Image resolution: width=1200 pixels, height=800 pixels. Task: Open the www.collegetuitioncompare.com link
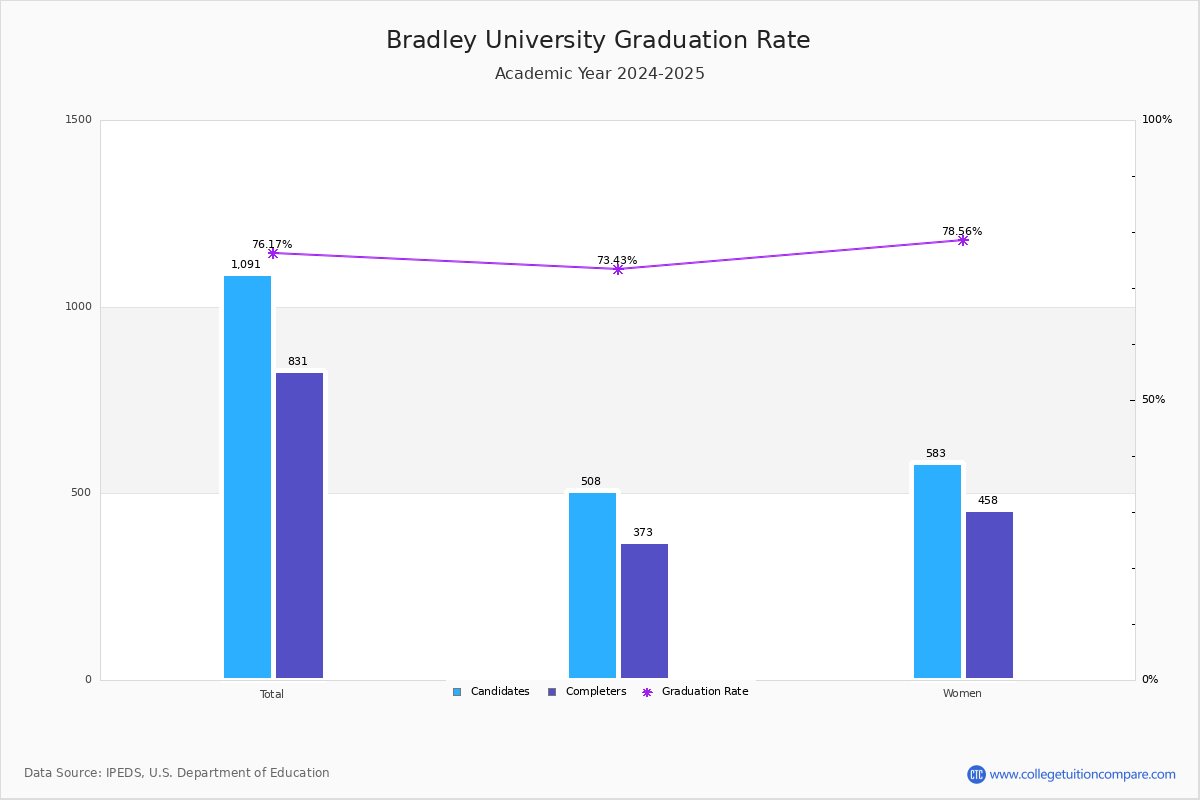(x=1083, y=774)
